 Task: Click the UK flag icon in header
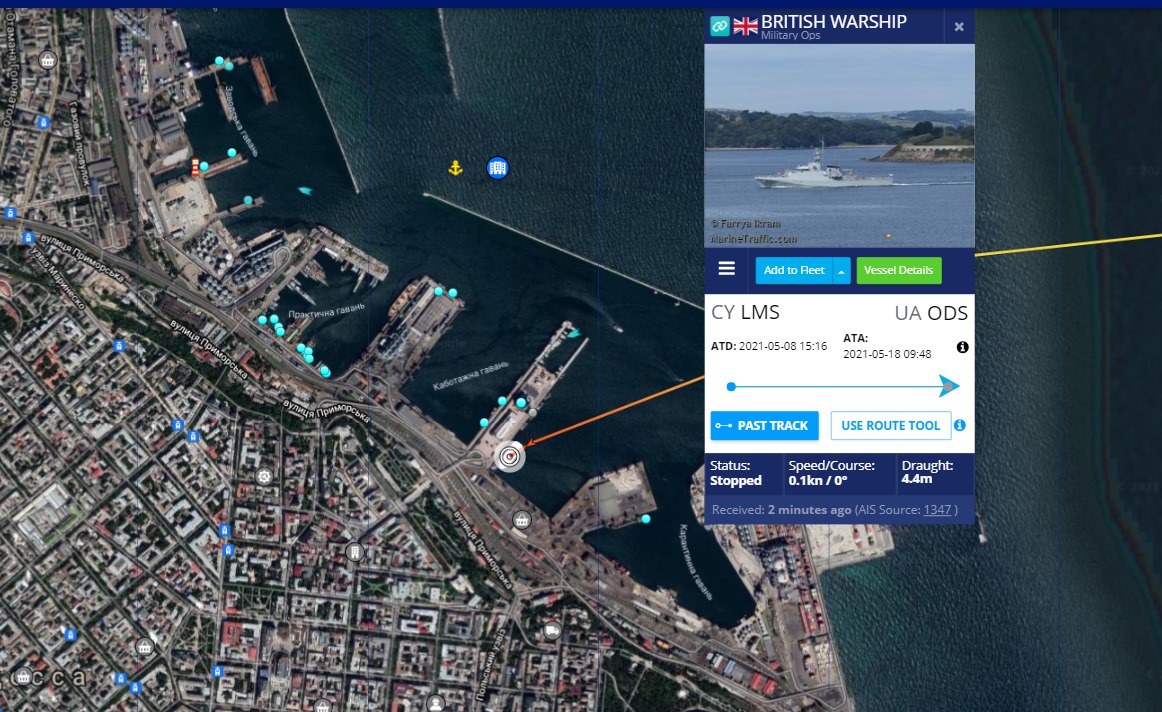pyautogui.click(x=746, y=26)
